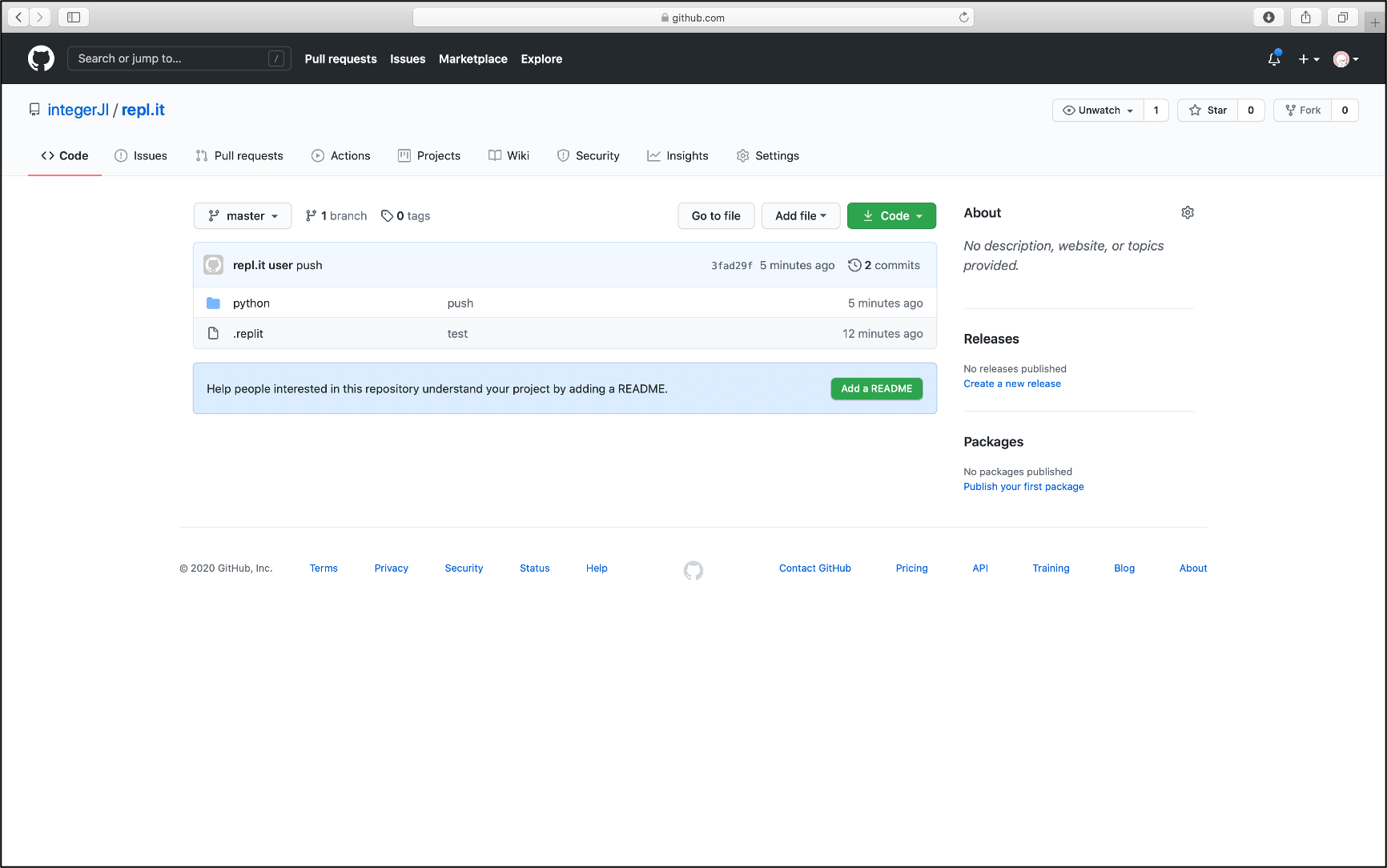Screen dimensions: 1387x868
Task: Open Explore in the header
Action: (x=541, y=58)
